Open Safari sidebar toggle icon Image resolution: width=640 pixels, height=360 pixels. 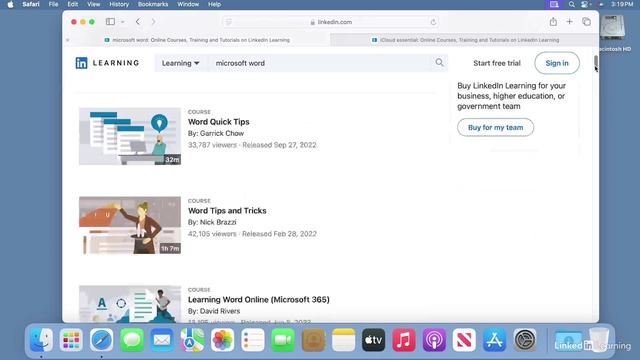pyautogui.click(x=110, y=22)
